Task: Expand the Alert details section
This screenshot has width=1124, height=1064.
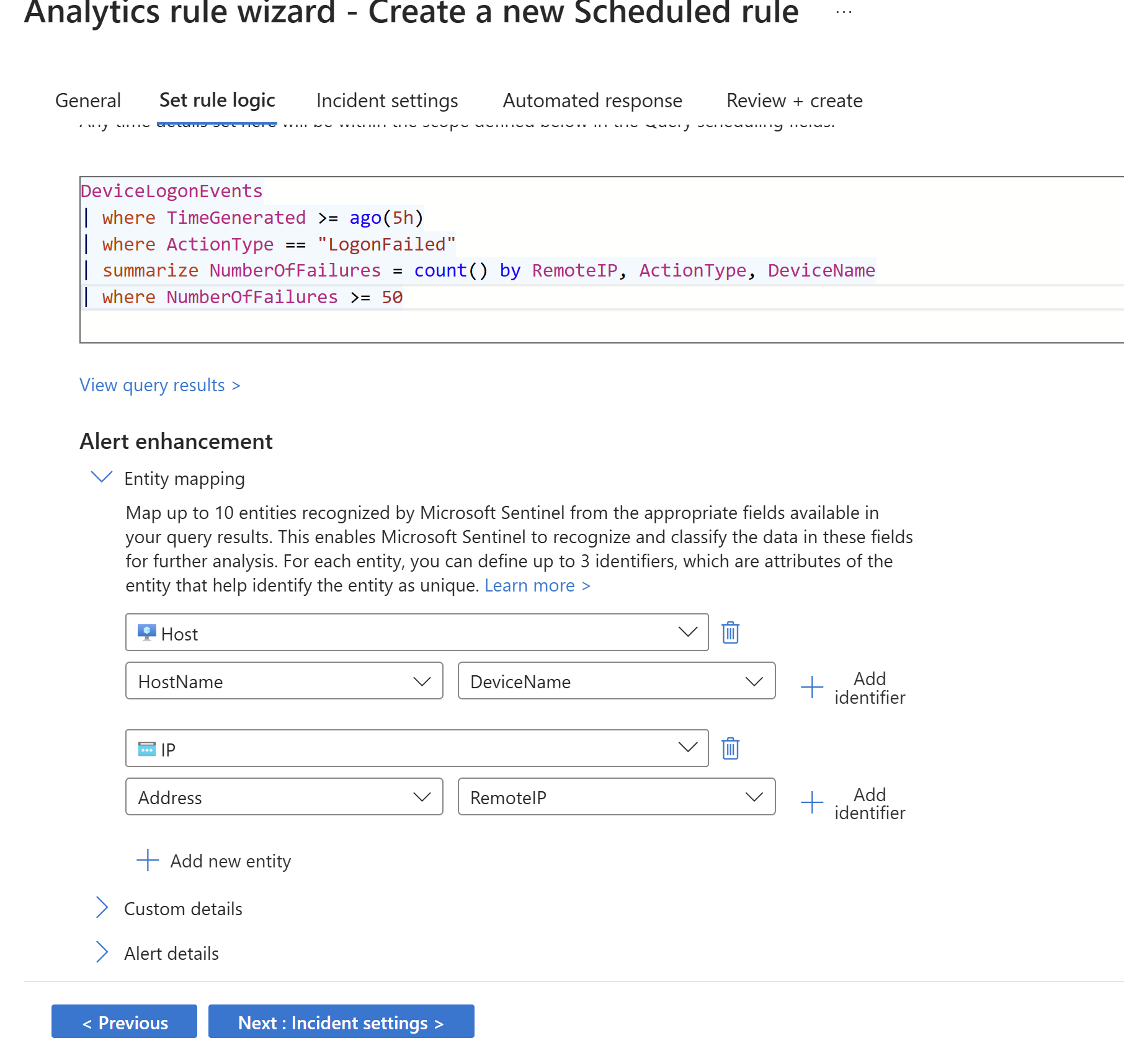Action: click(x=102, y=952)
